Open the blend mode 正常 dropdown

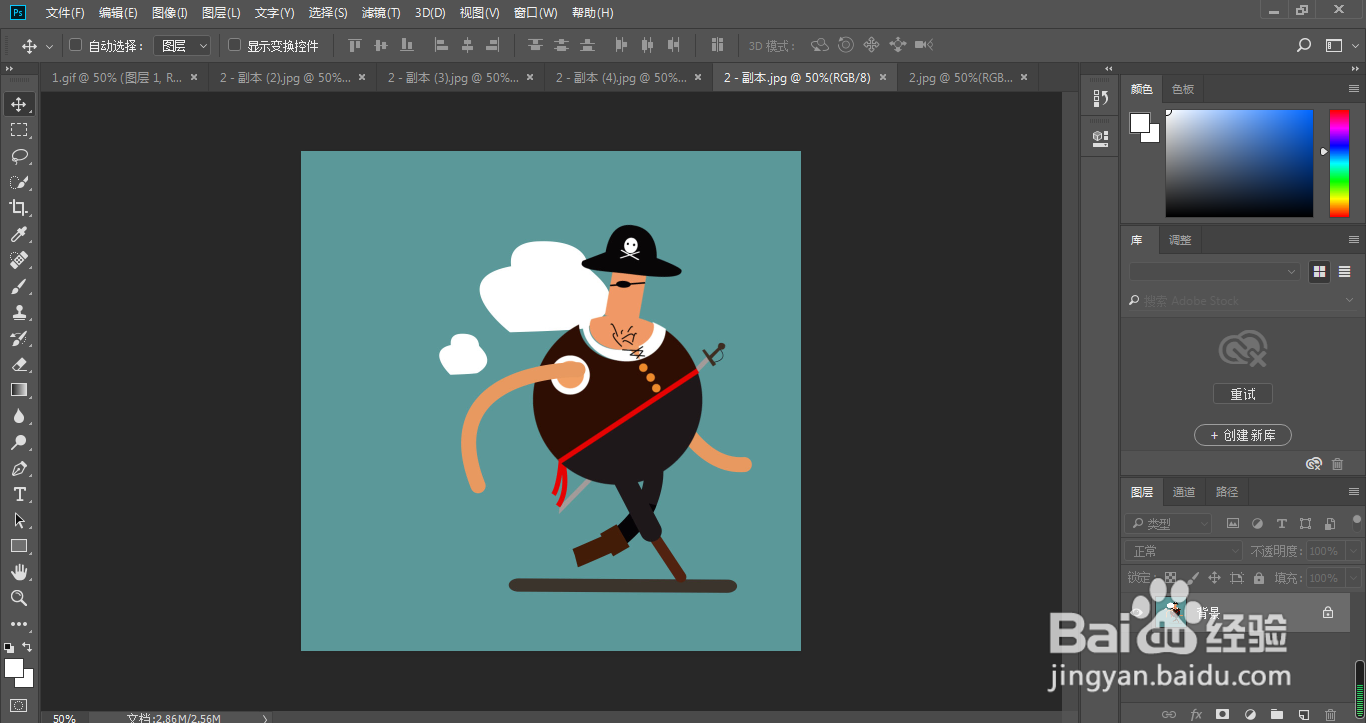(1184, 551)
